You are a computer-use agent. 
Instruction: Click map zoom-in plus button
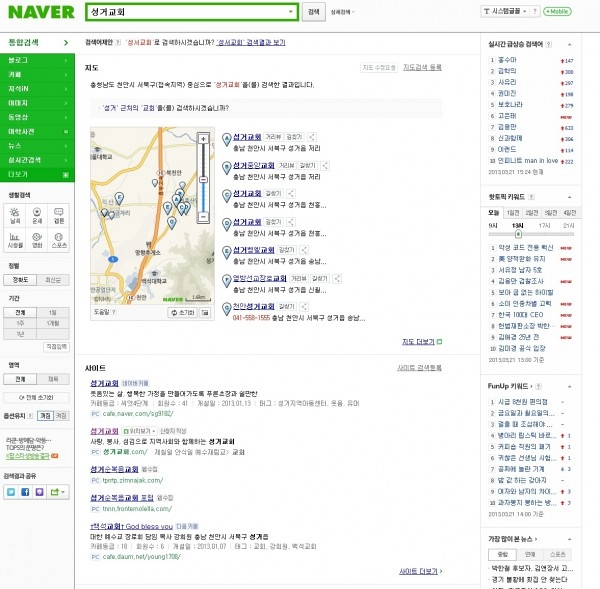point(203,139)
